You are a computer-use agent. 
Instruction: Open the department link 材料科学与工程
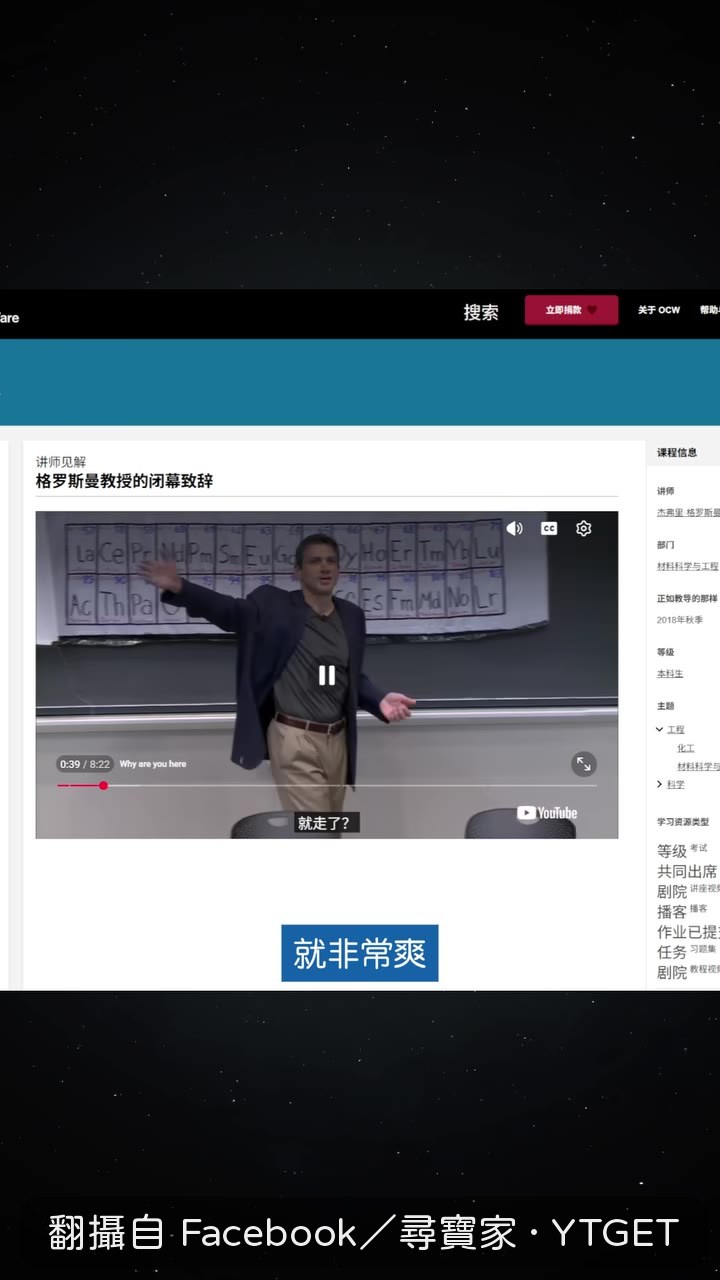pos(688,566)
